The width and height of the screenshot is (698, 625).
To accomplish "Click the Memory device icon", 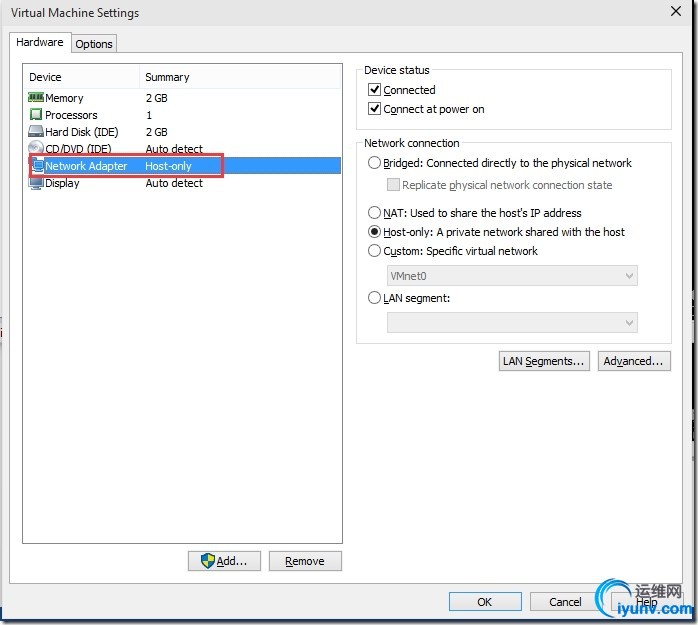I will (36, 97).
